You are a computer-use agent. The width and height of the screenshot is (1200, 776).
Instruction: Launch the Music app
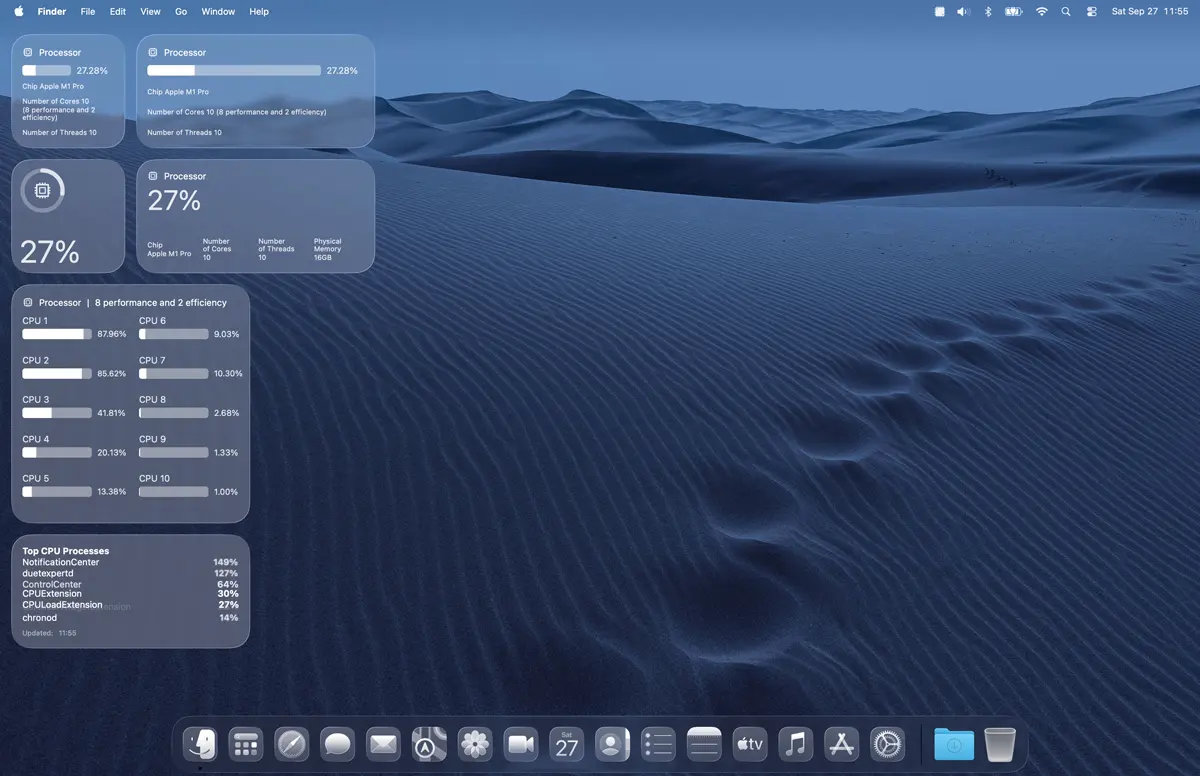click(795, 744)
